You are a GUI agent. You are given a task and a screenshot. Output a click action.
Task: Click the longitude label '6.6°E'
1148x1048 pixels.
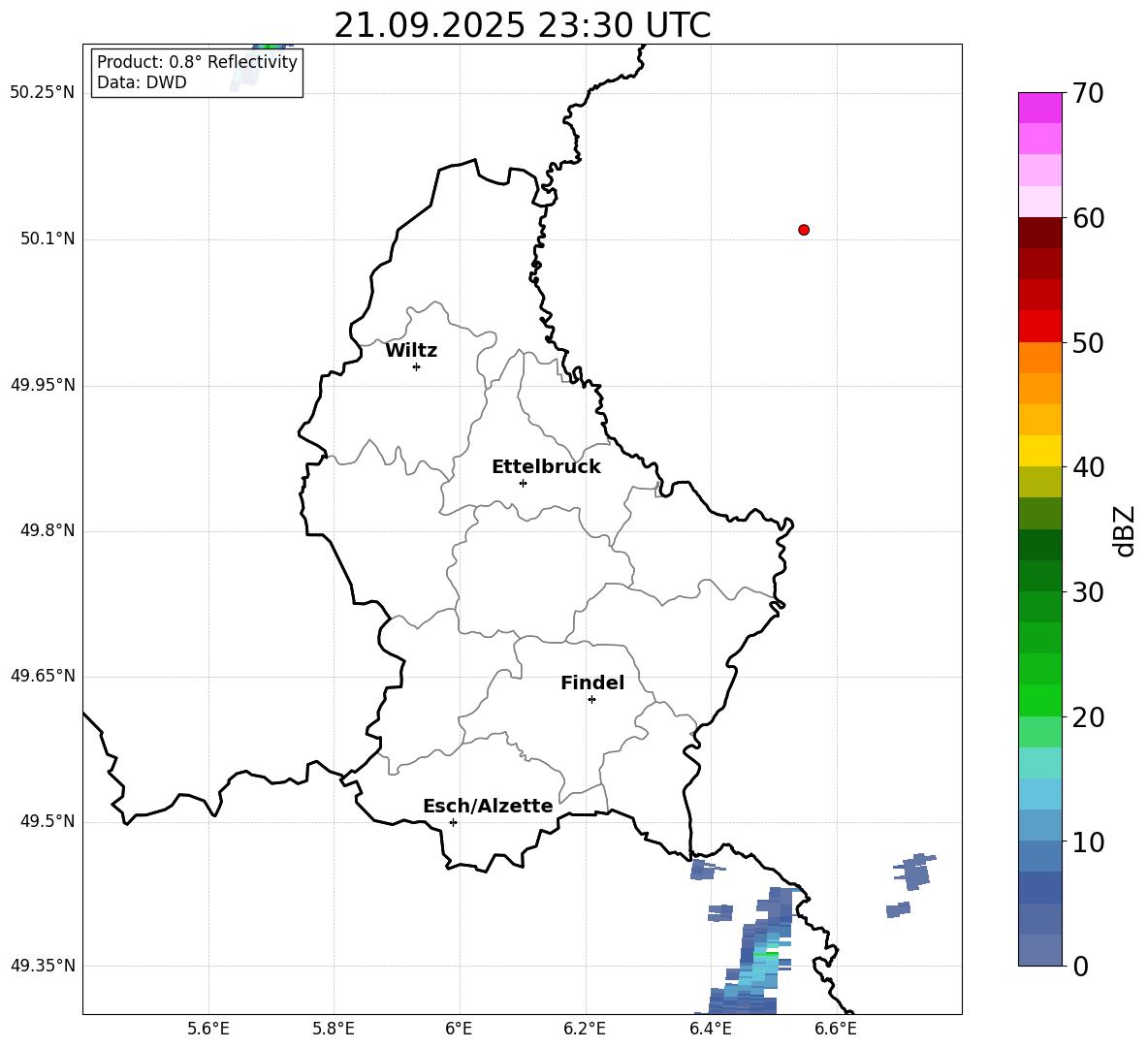[x=836, y=1029]
